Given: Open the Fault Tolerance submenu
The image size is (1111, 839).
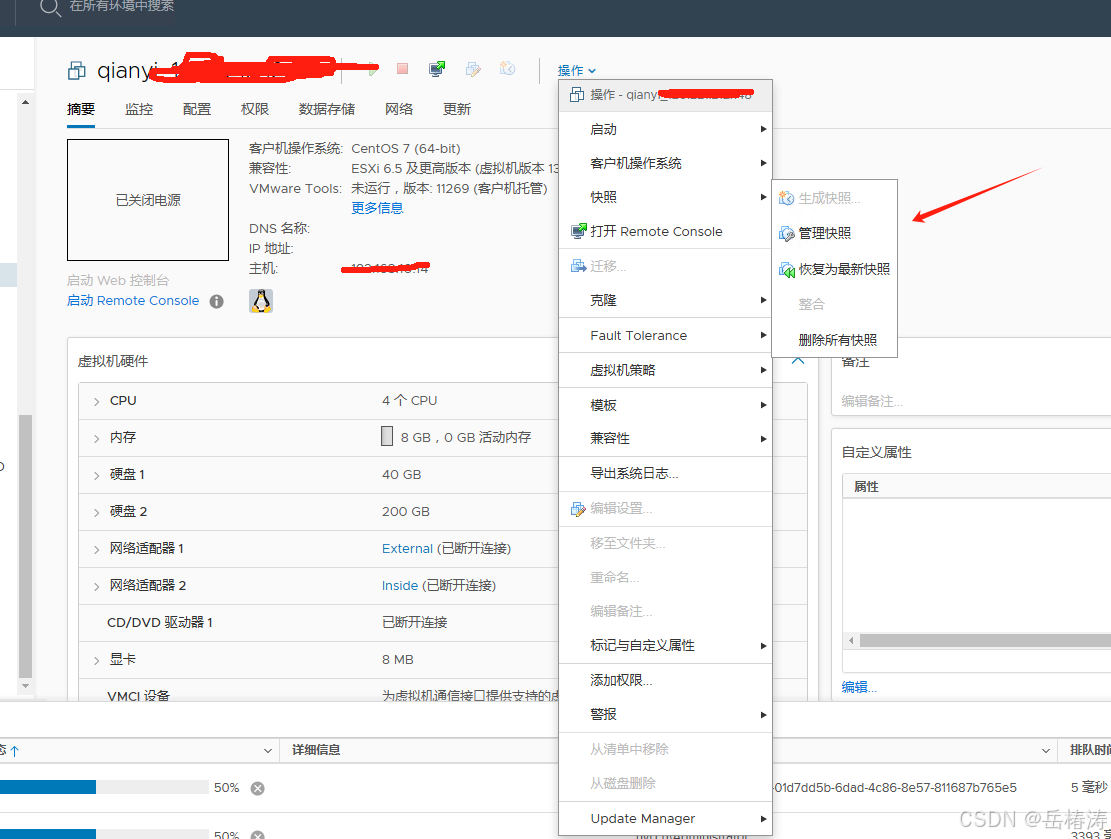Looking at the screenshot, I should (x=665, y=335).
